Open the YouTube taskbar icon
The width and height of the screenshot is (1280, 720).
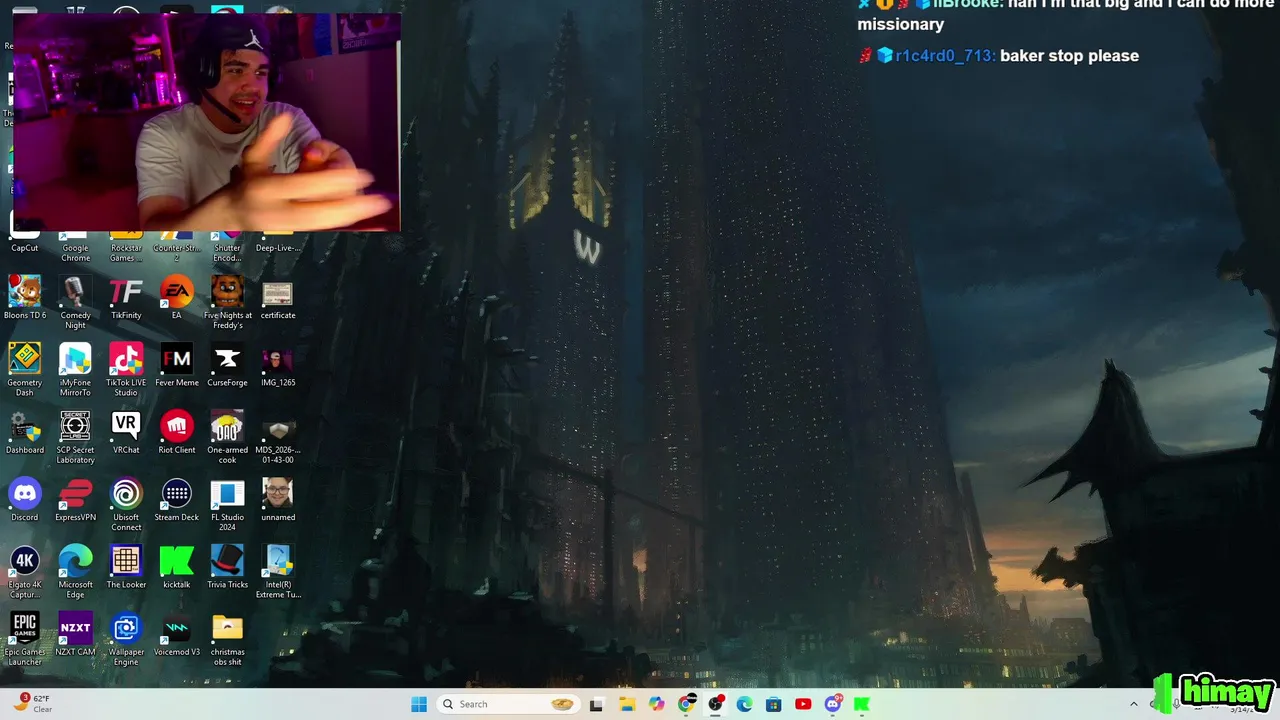click(803, 704)
